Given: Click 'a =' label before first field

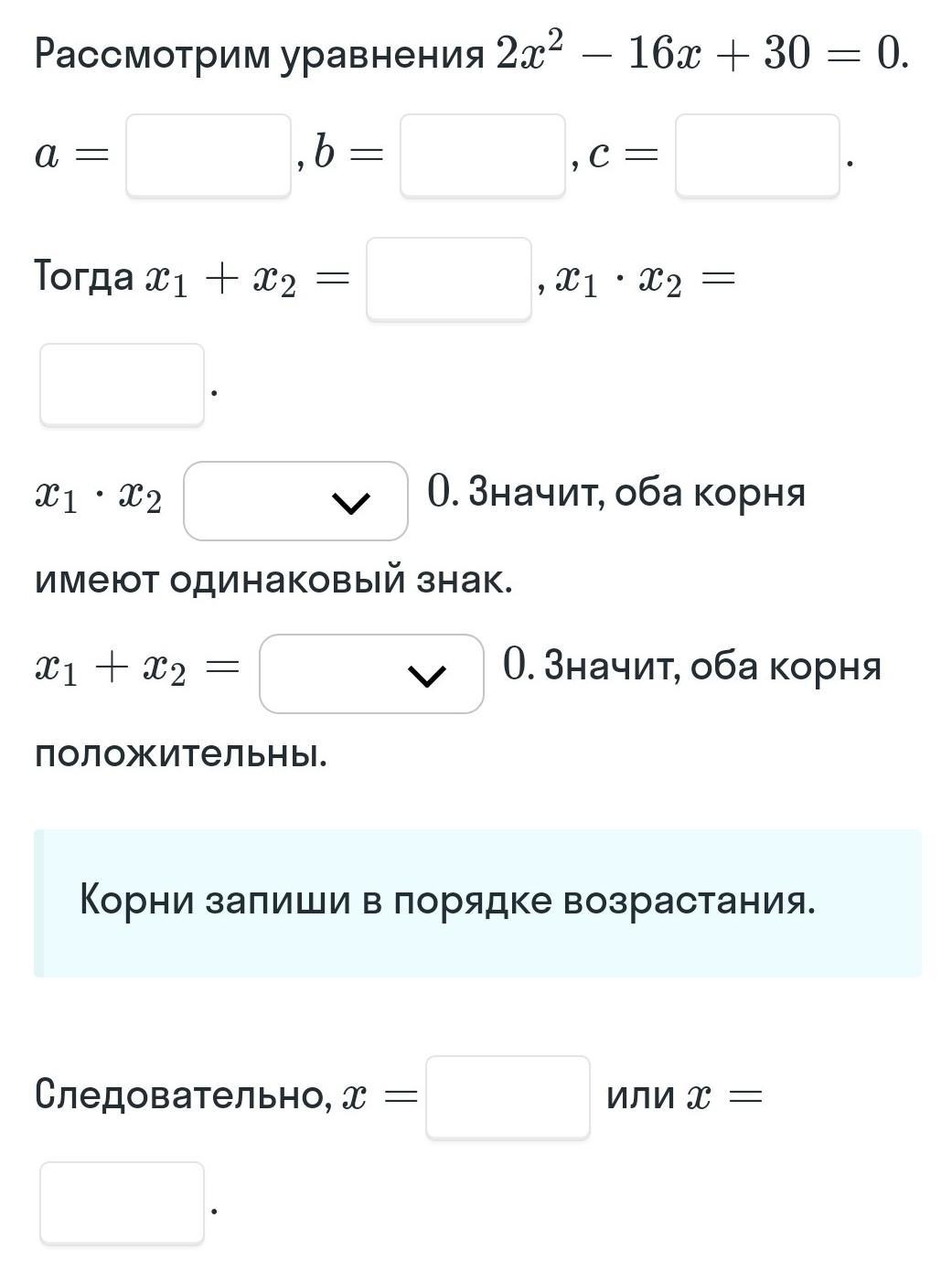Looking at the screenshot, I should (x=70, y=155).
